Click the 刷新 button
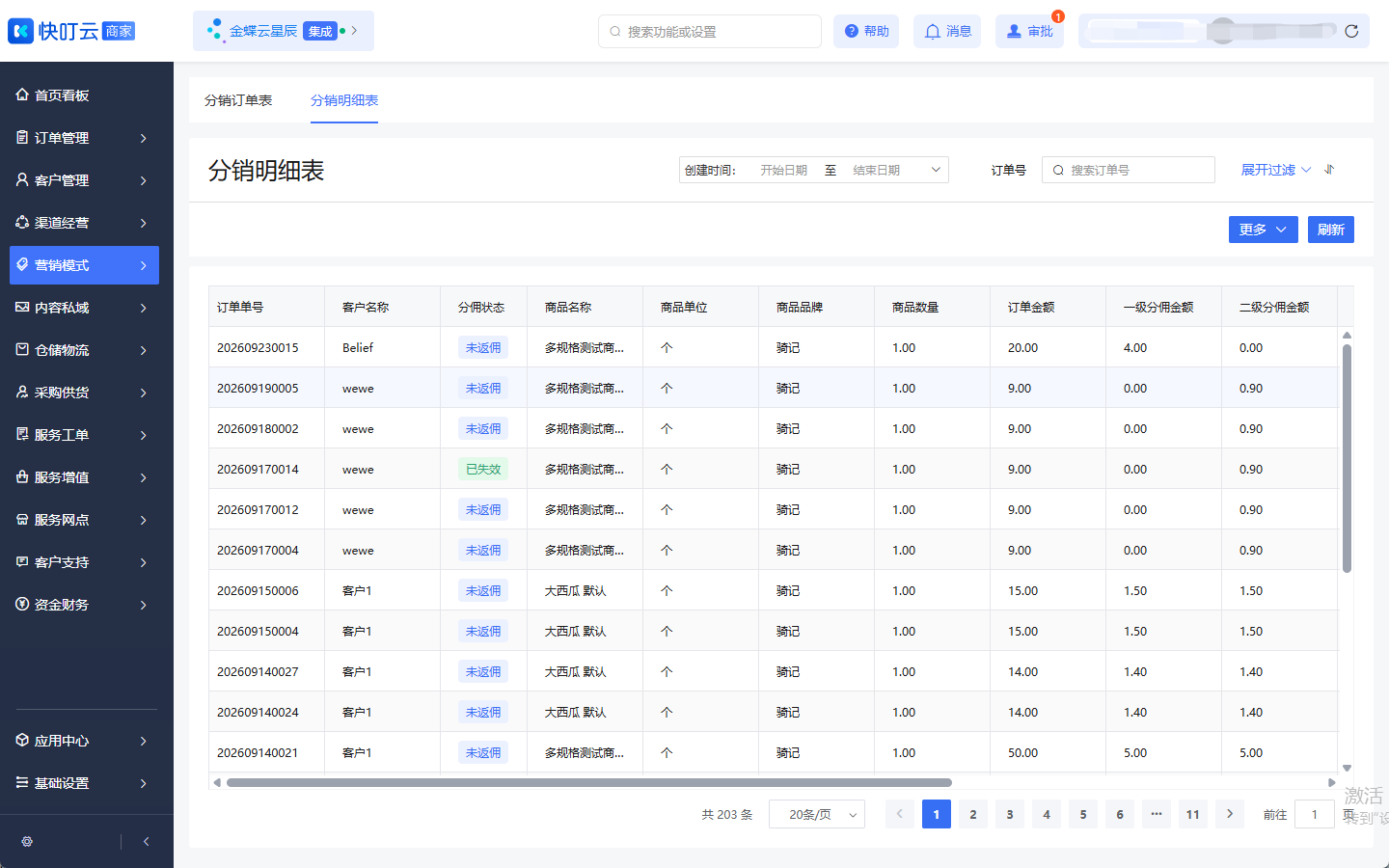The width and height of the screenshot is (1389, 868). point(1331,230)
